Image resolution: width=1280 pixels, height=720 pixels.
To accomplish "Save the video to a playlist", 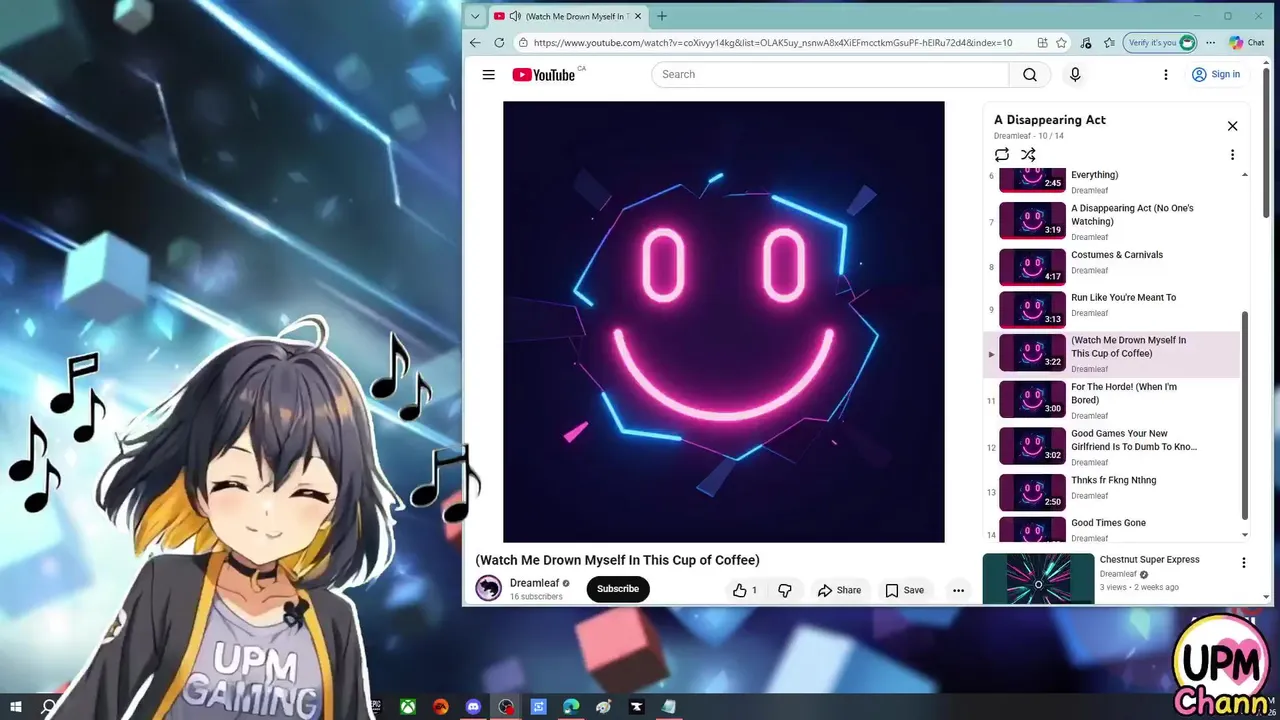I will [904, 590].
